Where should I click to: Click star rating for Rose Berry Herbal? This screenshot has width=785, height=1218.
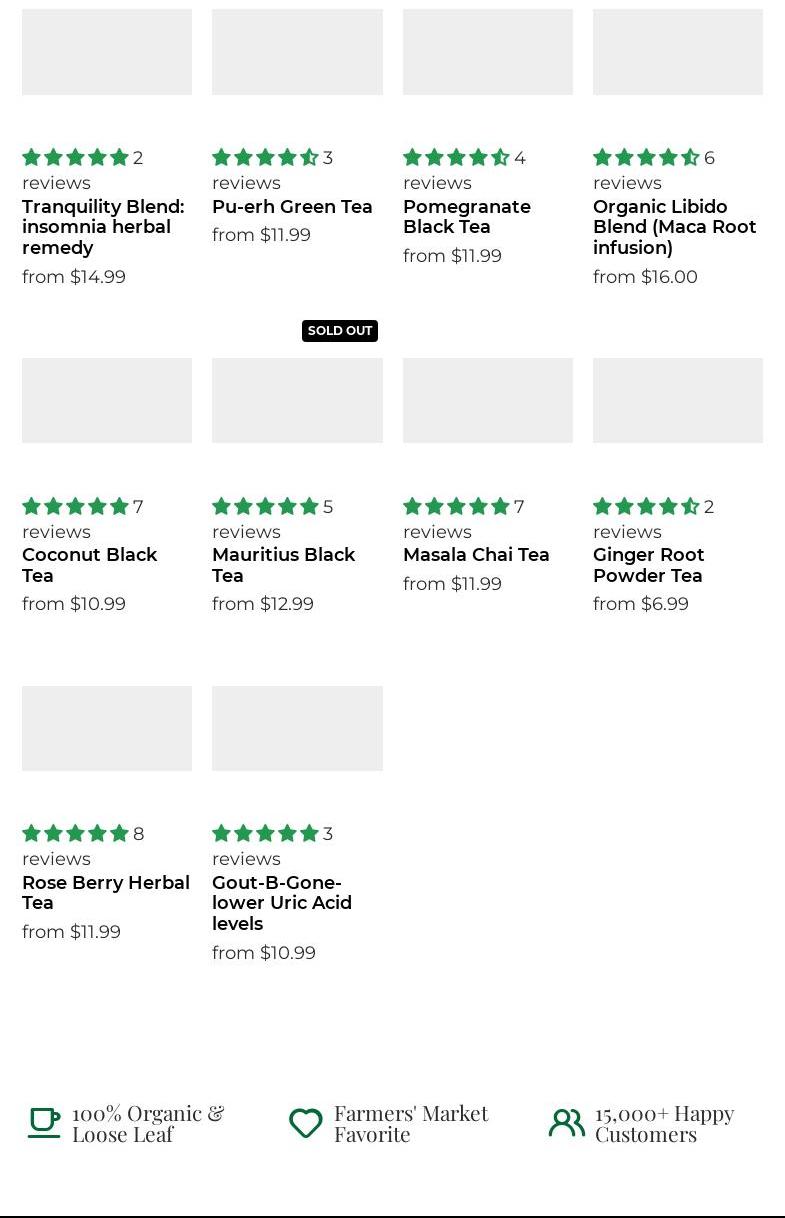click(x=76, y=834)
